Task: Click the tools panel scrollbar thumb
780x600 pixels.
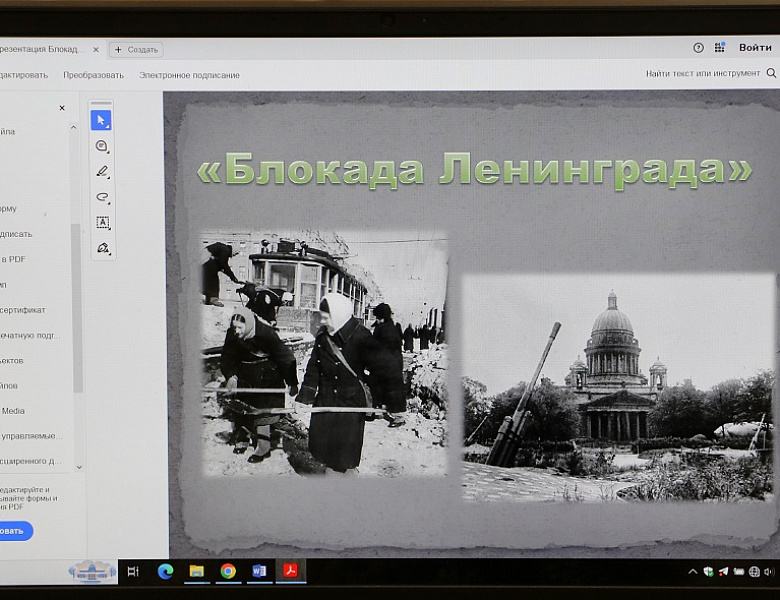Action: [76, 308]
